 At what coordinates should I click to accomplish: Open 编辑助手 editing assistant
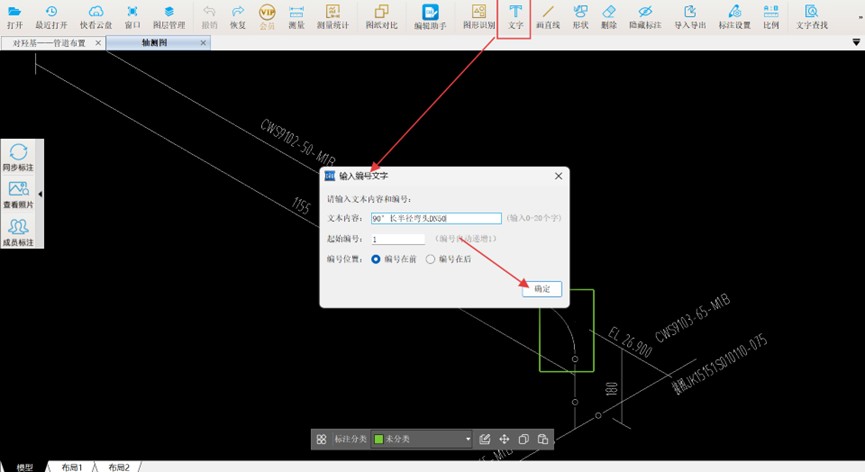pyautogui.click(x=430, y=17)
